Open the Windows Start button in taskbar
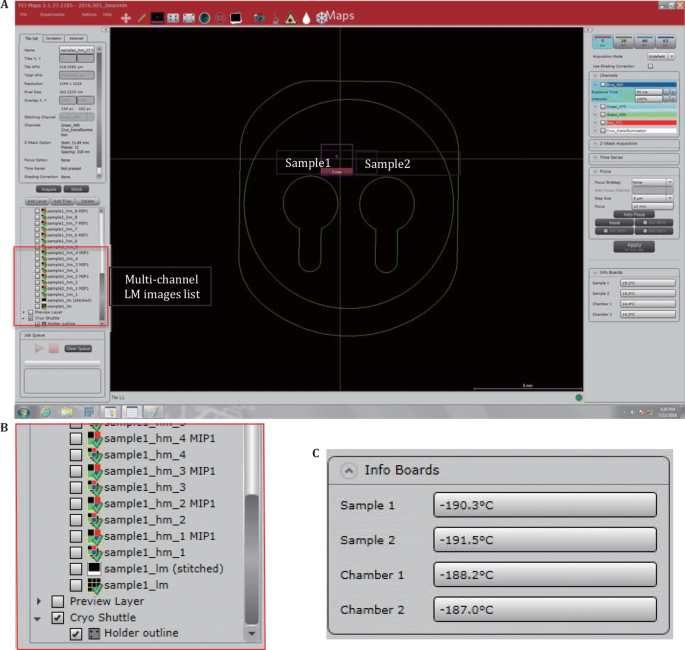 [x=25, y=411]
